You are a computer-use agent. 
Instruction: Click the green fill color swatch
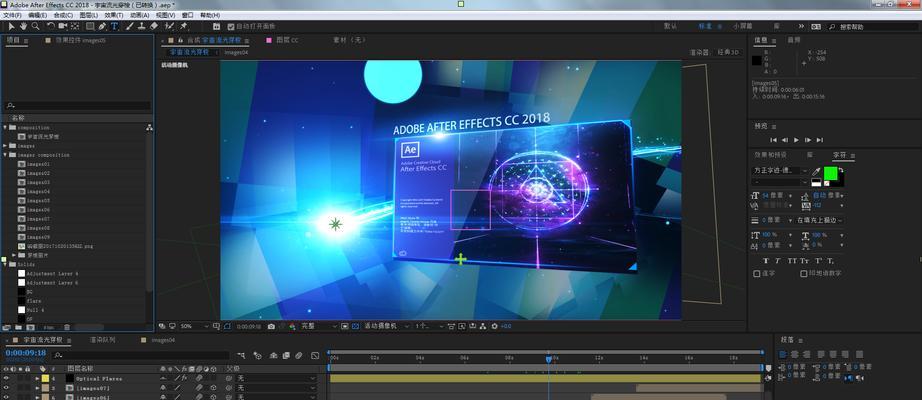pyautogui.click(x=830, y=173)
